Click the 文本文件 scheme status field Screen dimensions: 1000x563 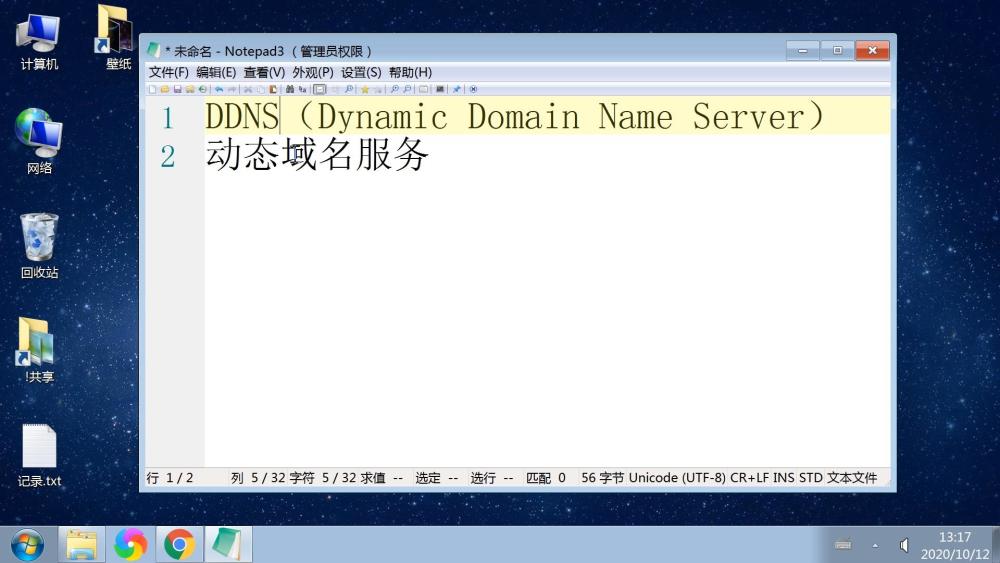pyautogui.click(x=852, y=478)
